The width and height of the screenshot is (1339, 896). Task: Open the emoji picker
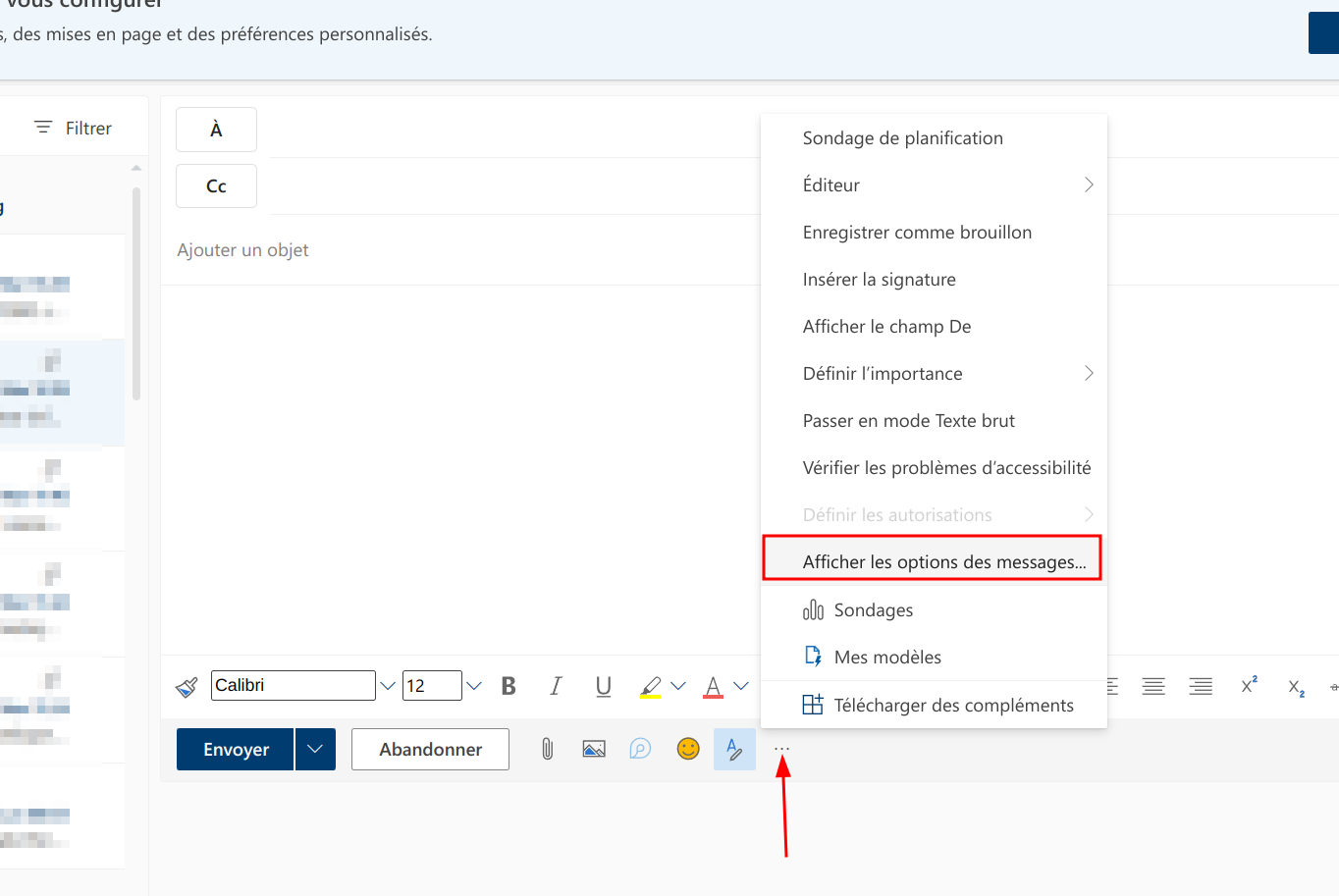[688, 749]
